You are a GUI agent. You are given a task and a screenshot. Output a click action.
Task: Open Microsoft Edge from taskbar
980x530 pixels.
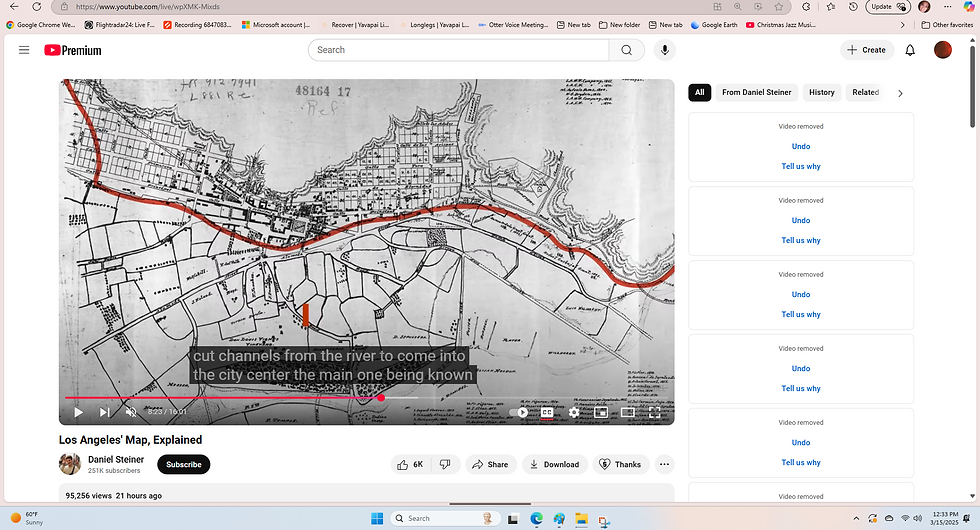point(536,519)
